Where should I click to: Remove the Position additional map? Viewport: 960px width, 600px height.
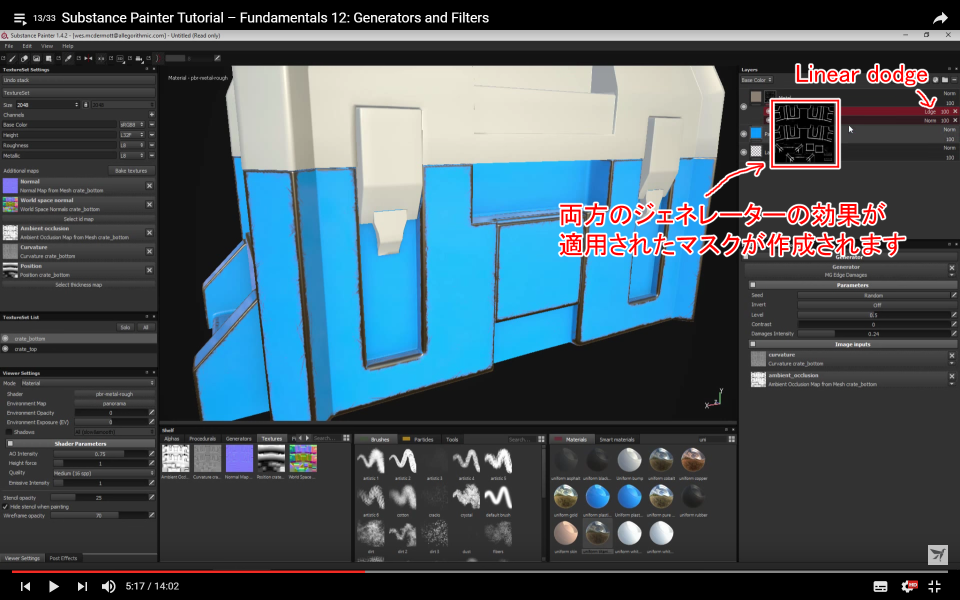coord(149,270)
